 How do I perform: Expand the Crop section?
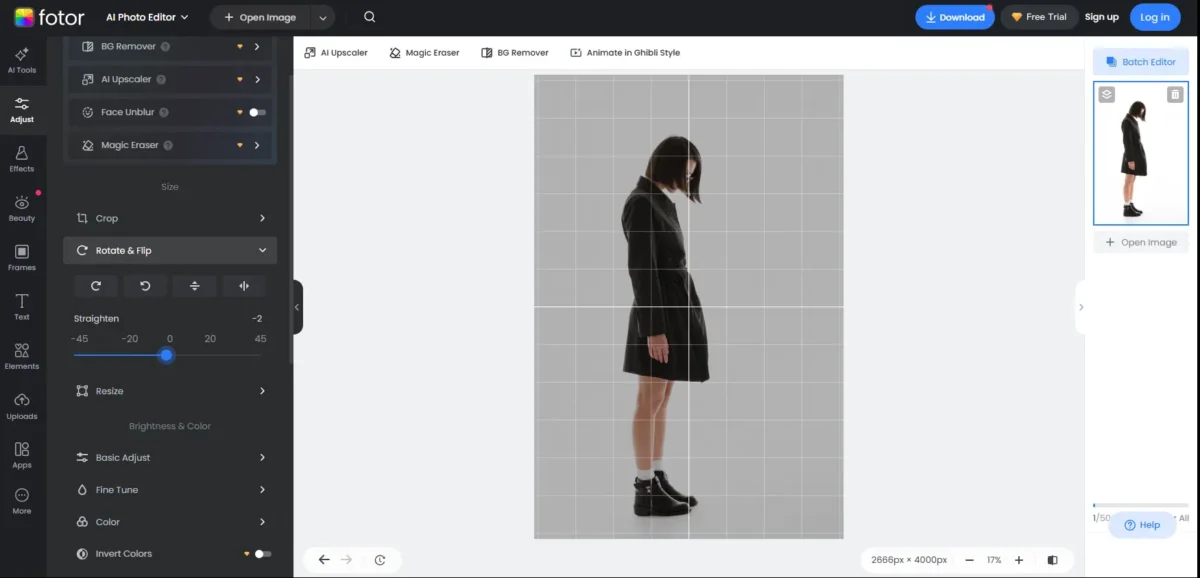pyautogui.click(x=170, y=218)
